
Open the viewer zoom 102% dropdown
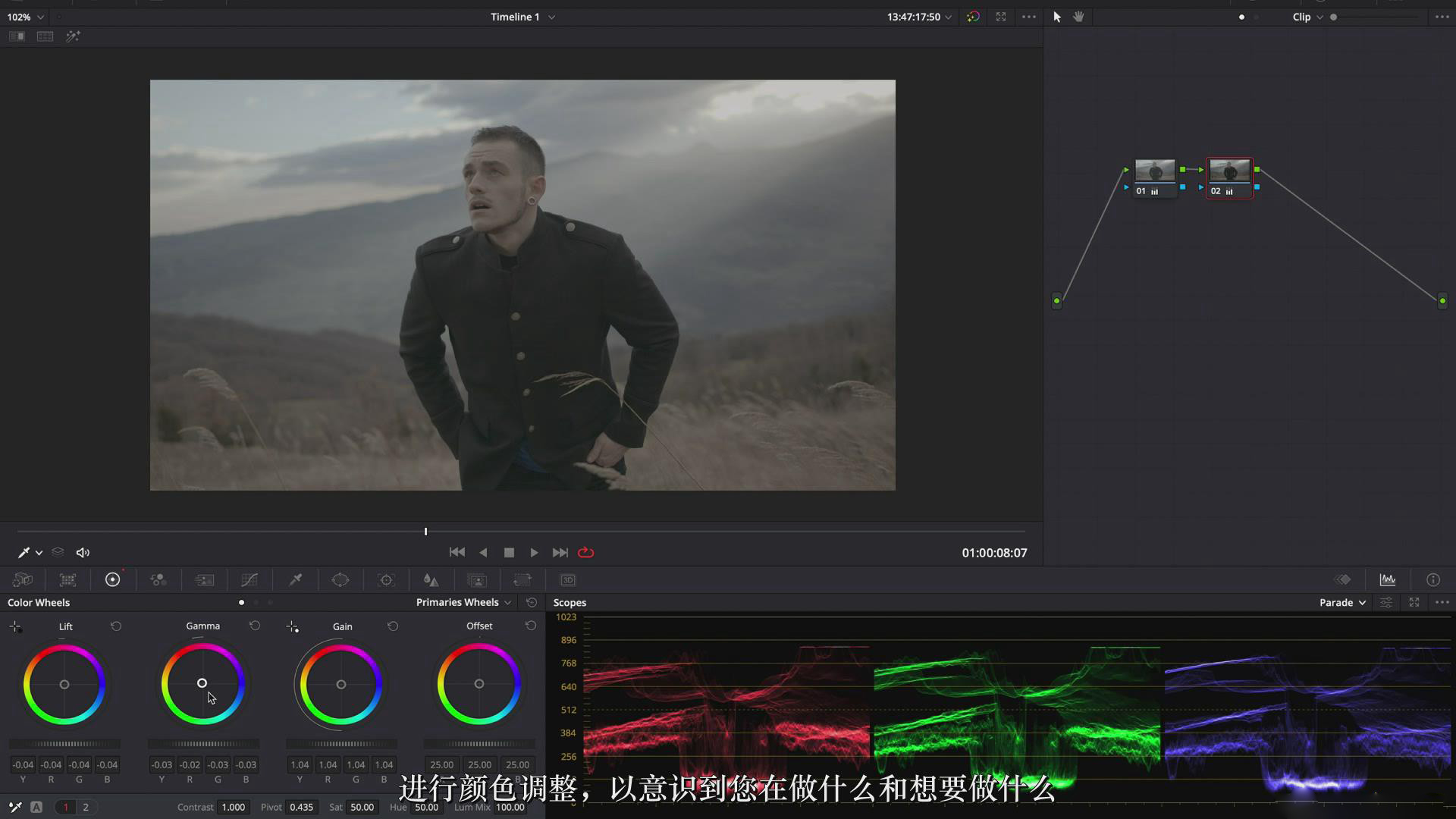(25, 17)
